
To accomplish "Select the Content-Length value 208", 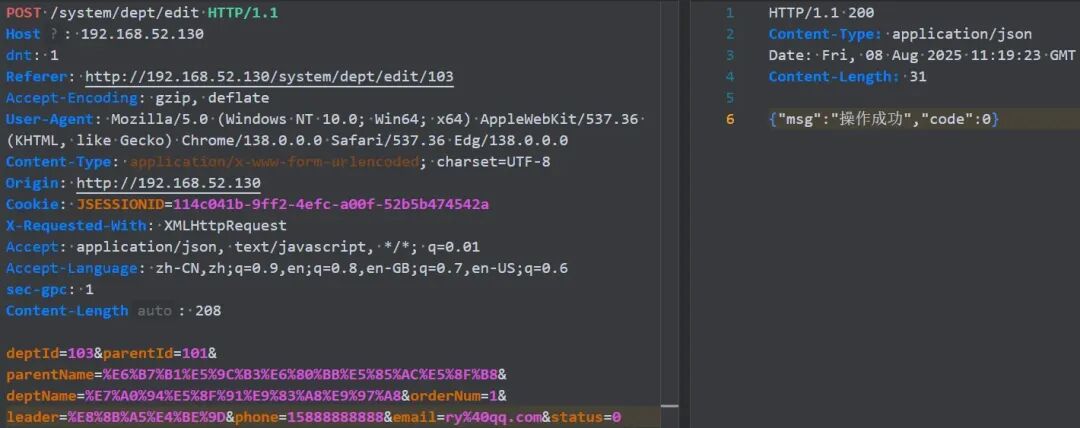I will [208, 311].
